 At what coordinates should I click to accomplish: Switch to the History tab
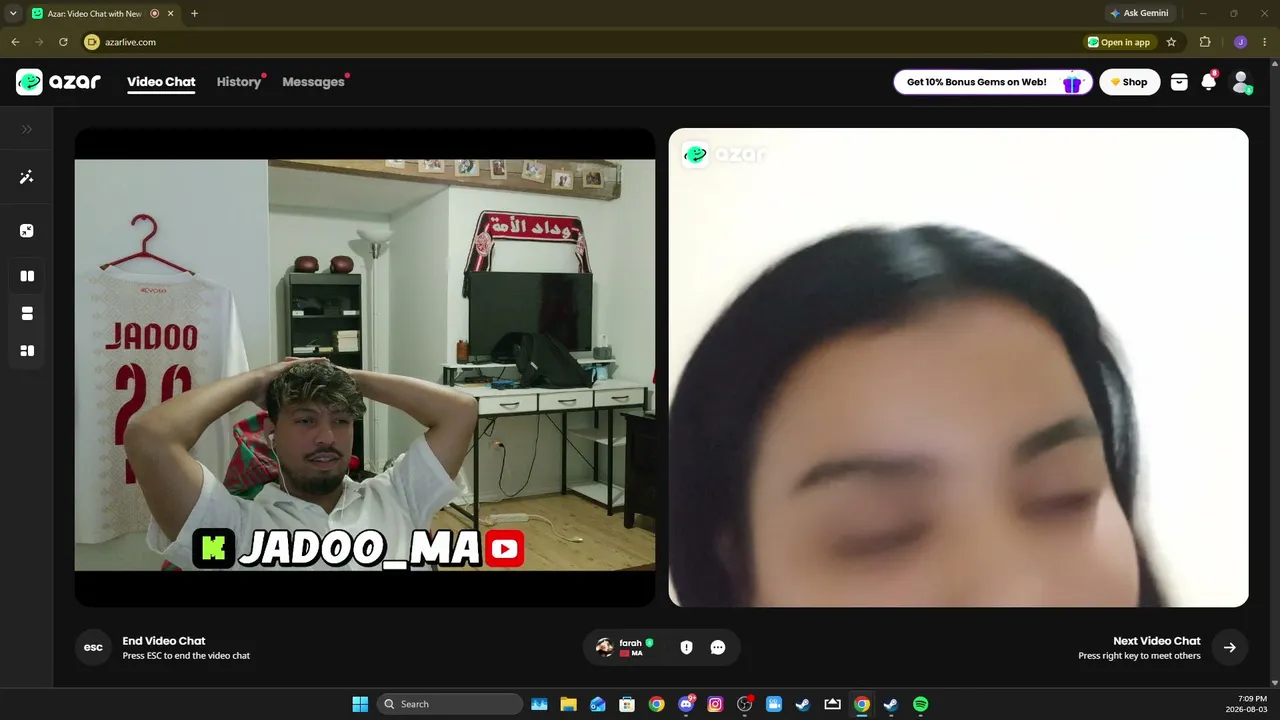pos(239,82)
